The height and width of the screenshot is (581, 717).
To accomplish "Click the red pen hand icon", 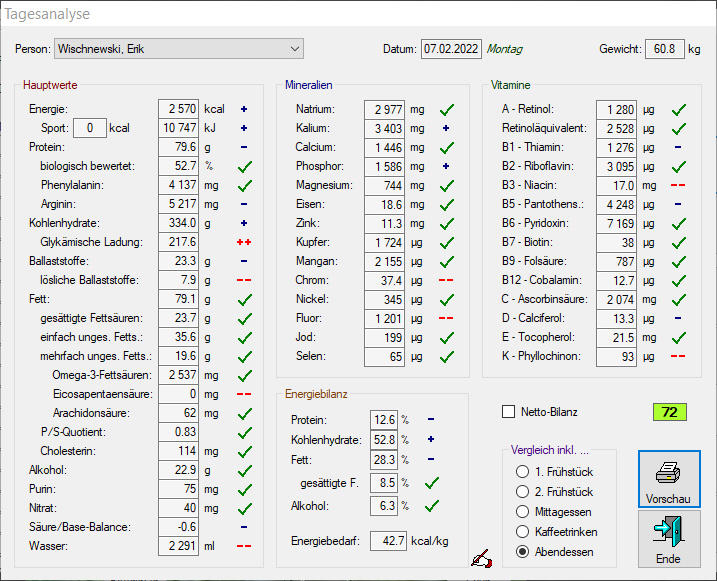I will (x=481, y=558).
